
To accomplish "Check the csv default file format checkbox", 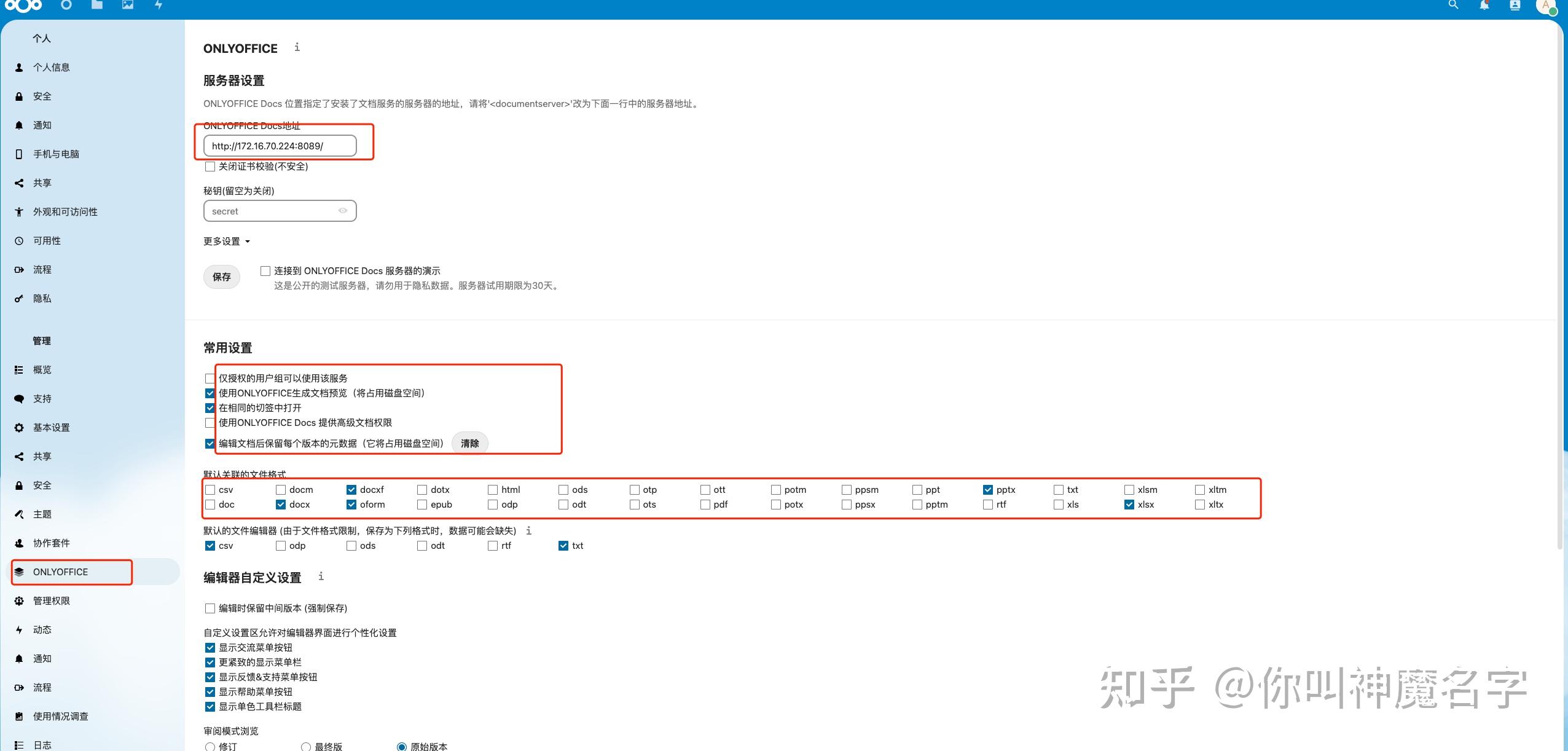I will (x=209, y=489).
